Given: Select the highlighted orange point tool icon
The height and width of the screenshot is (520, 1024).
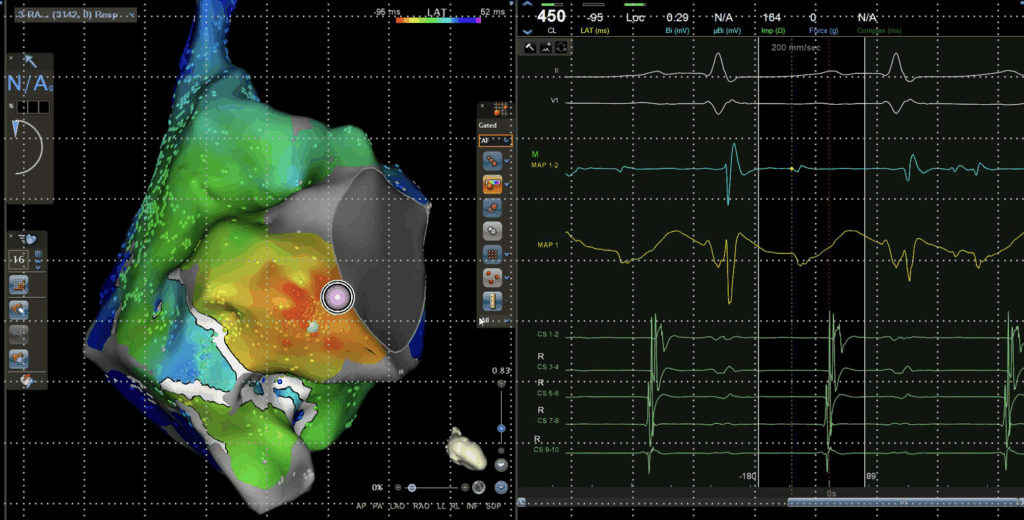Looking at the screenshot, I should click(493, 184).
